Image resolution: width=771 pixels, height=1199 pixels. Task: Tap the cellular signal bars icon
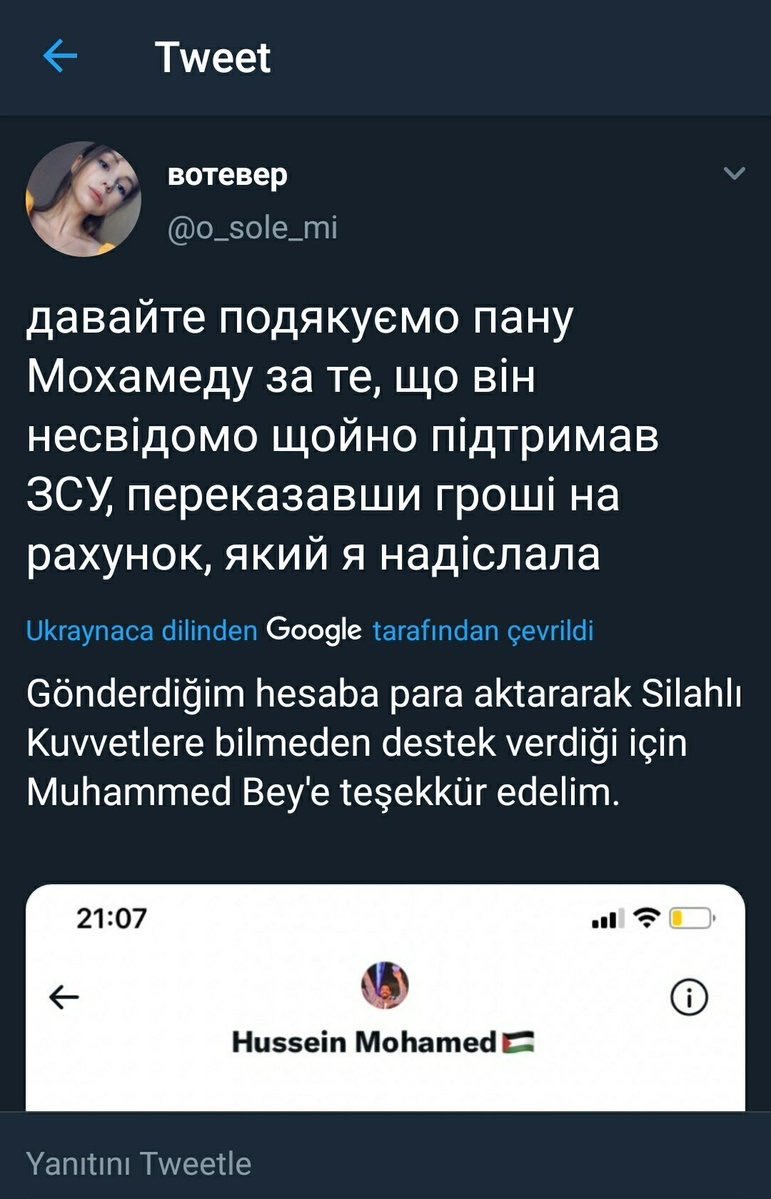pyautogui.click(x=608, y=919)
